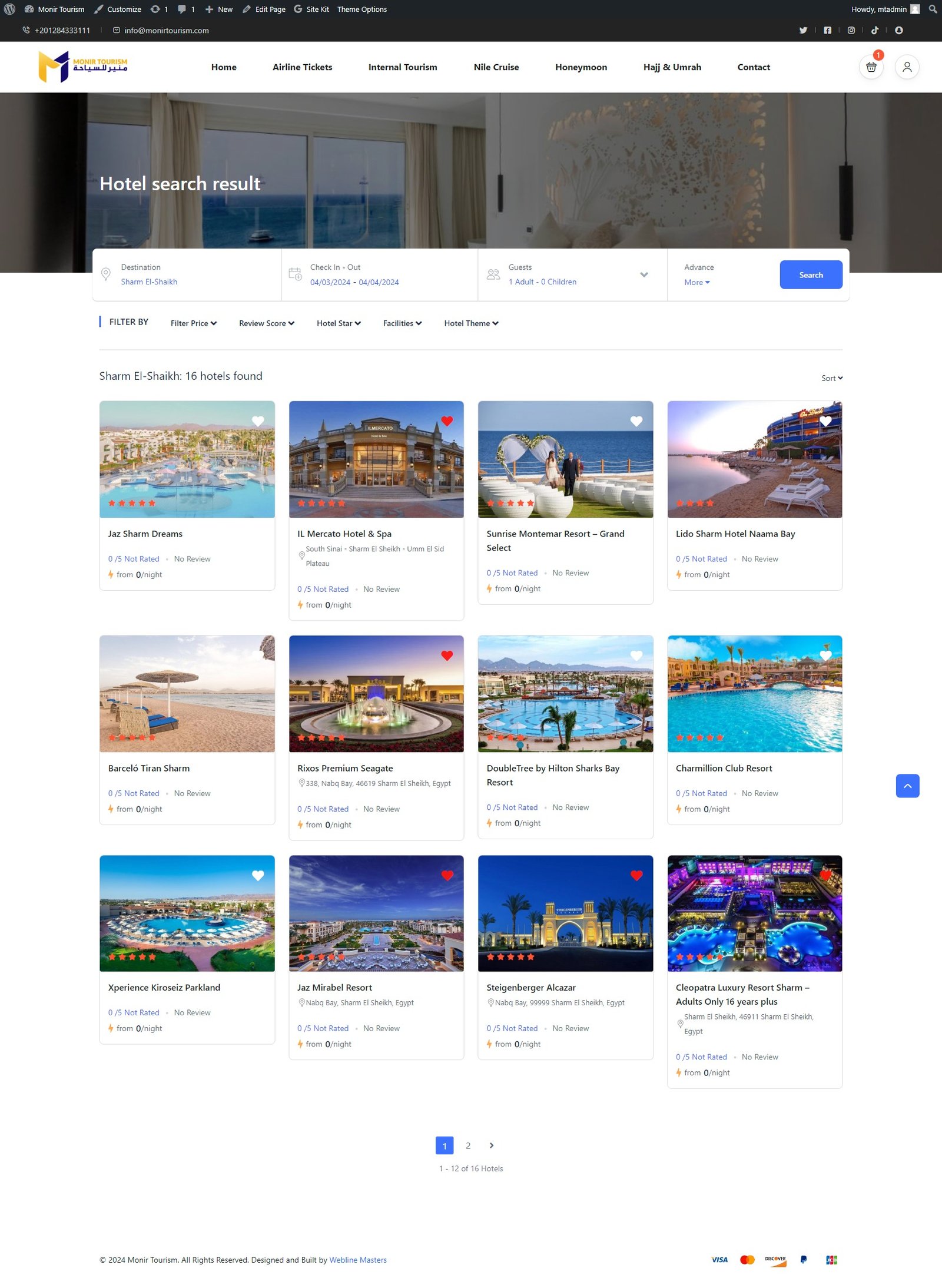Viewport: 942px width, 1288px height.
Task: Open Internal Tourism menu item
Action: click(403, 67)
